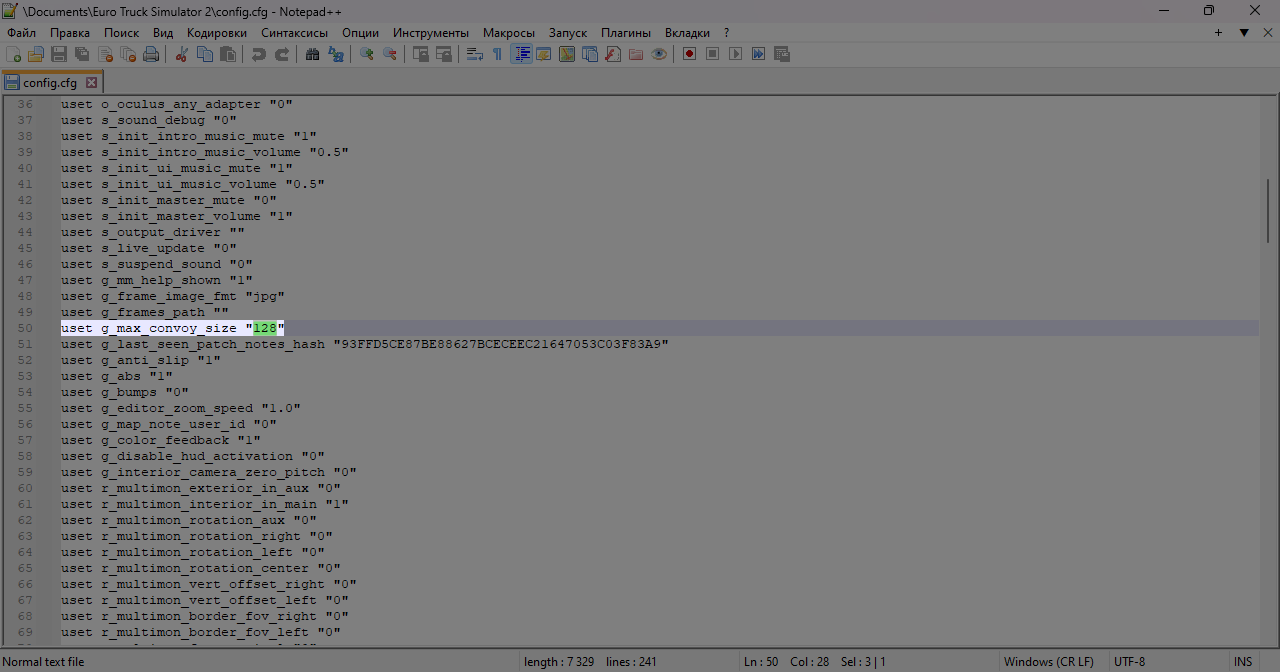Toggle show all characters pilcrow icon
The image size is (1280, 672).
coord(497,54)
